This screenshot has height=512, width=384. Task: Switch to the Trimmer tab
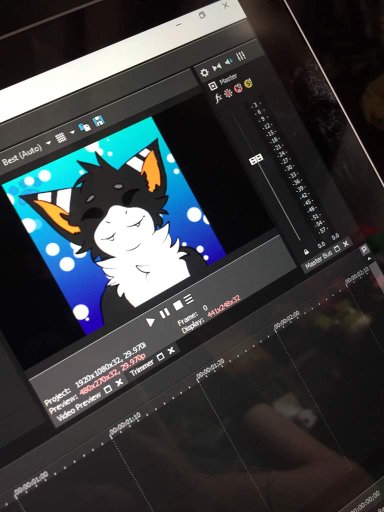tap(142, 367)
